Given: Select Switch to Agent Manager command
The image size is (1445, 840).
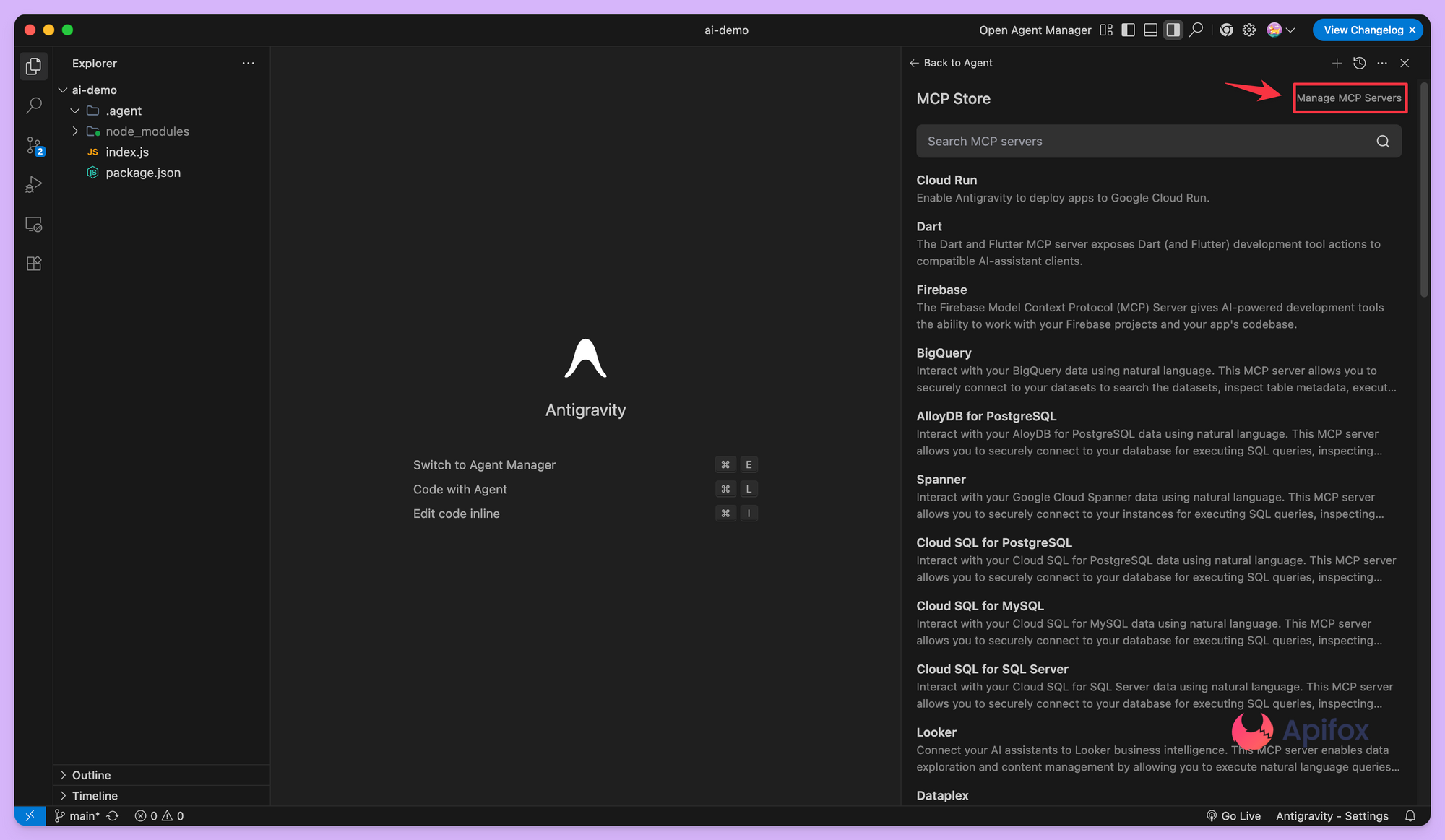Looking at the screenshot, I should [484, 465].
